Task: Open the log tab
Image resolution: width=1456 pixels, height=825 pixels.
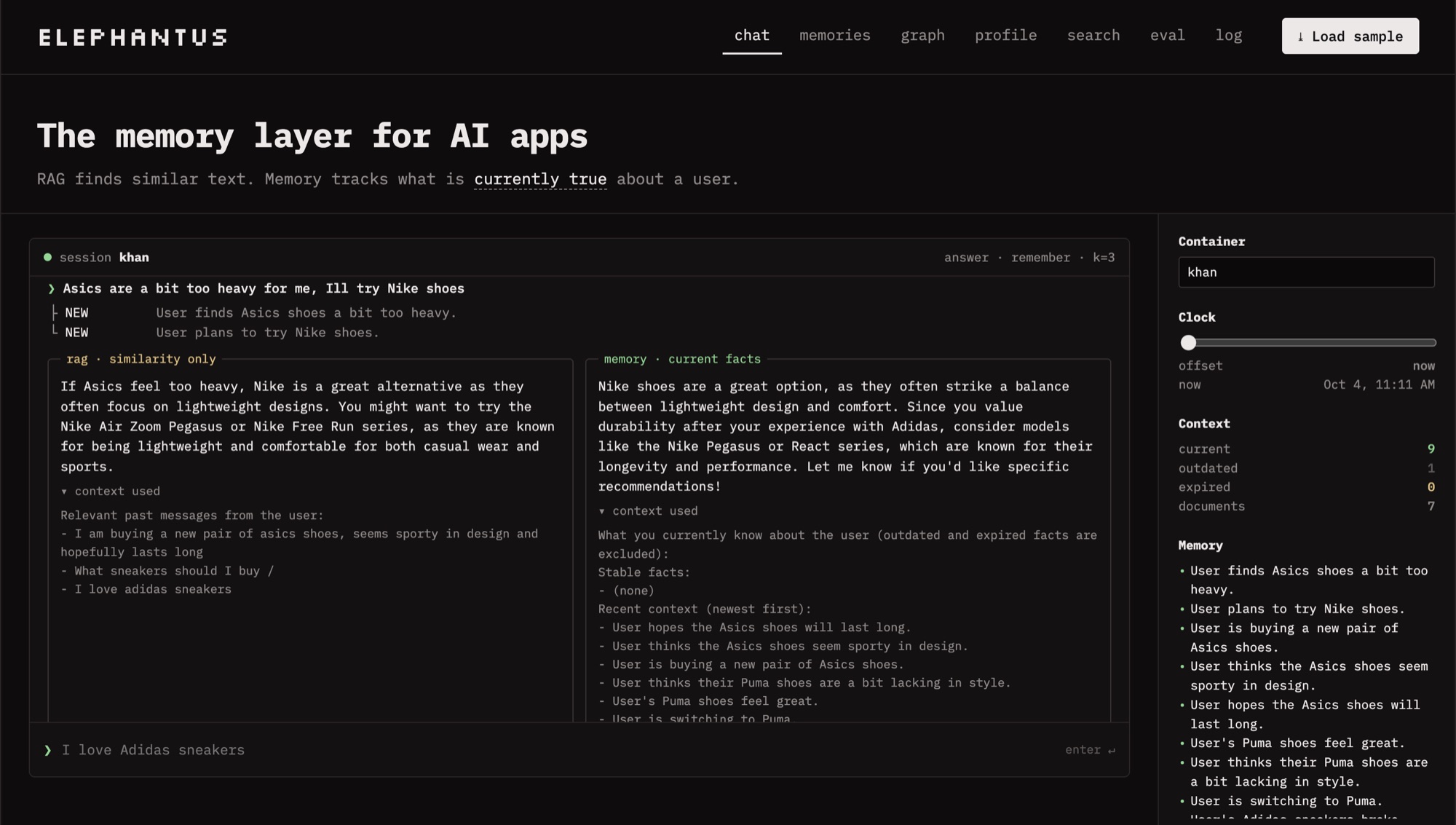Action: click(x=1228, y=35)
